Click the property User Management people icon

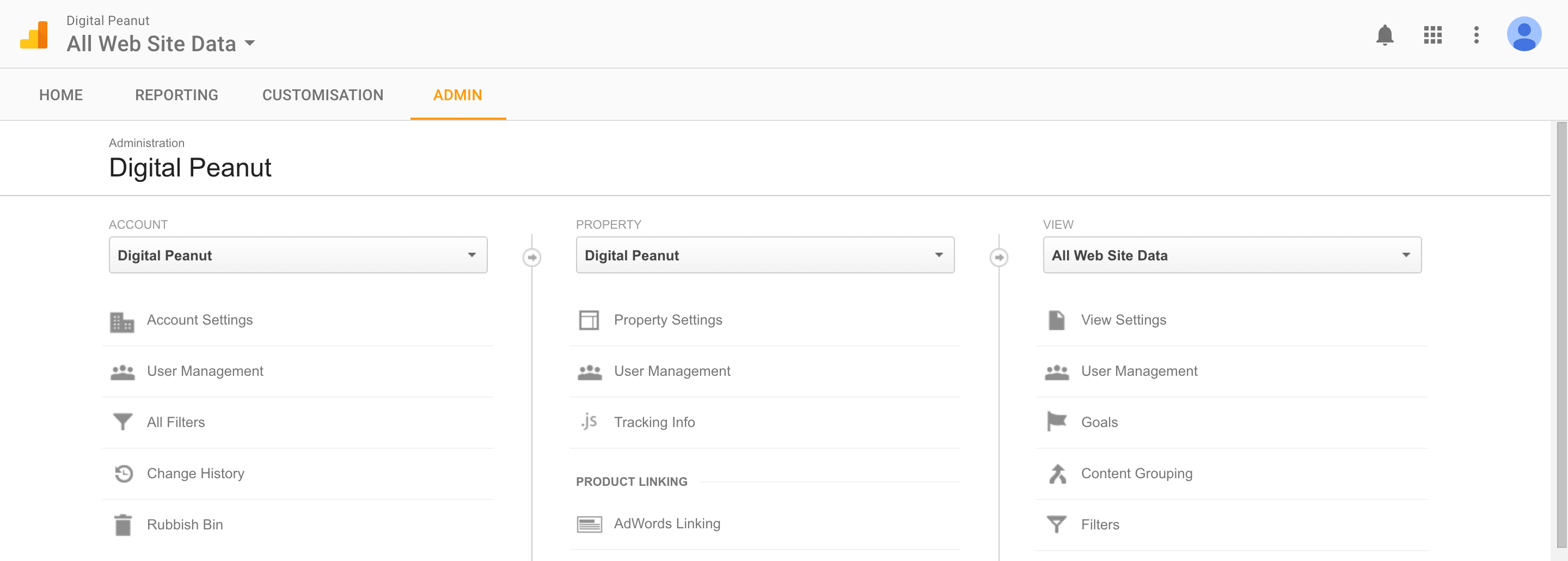coord(589,372)
